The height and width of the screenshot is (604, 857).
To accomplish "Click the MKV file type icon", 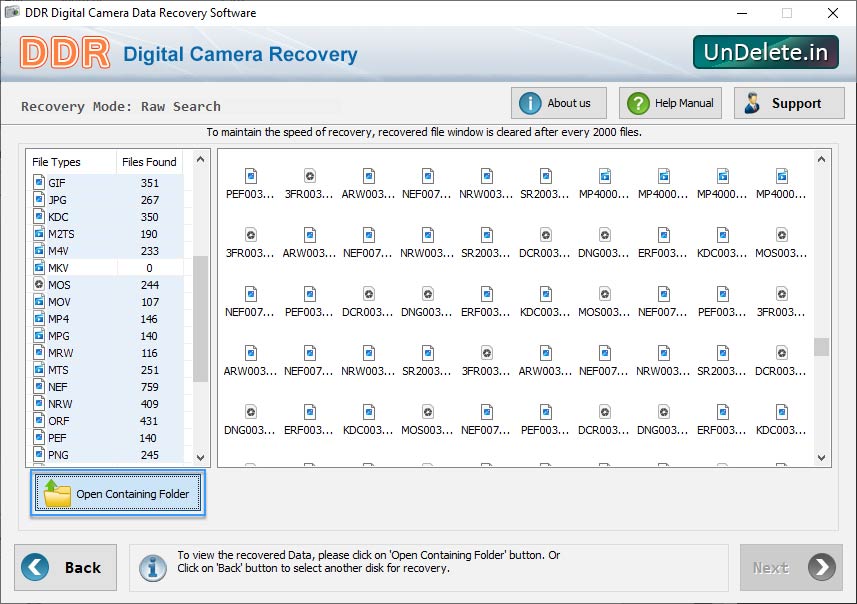I will coord(39,267).
